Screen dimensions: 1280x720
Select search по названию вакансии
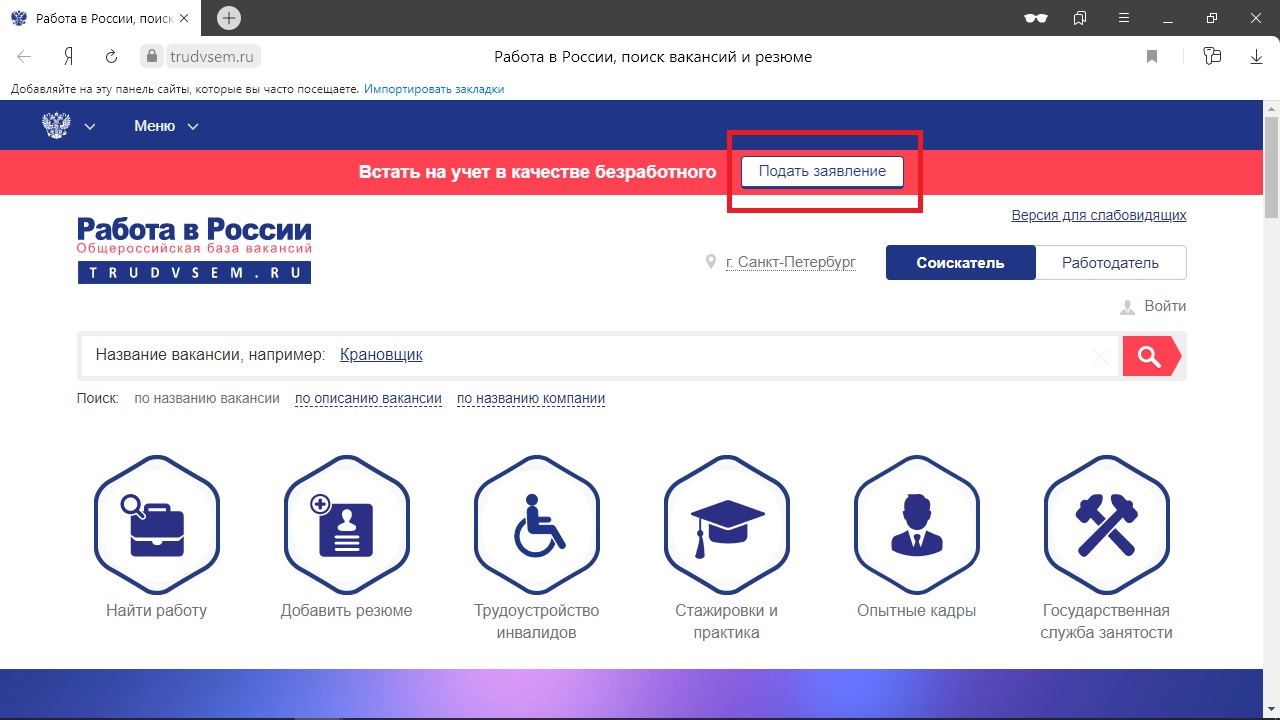pos(207,398)
